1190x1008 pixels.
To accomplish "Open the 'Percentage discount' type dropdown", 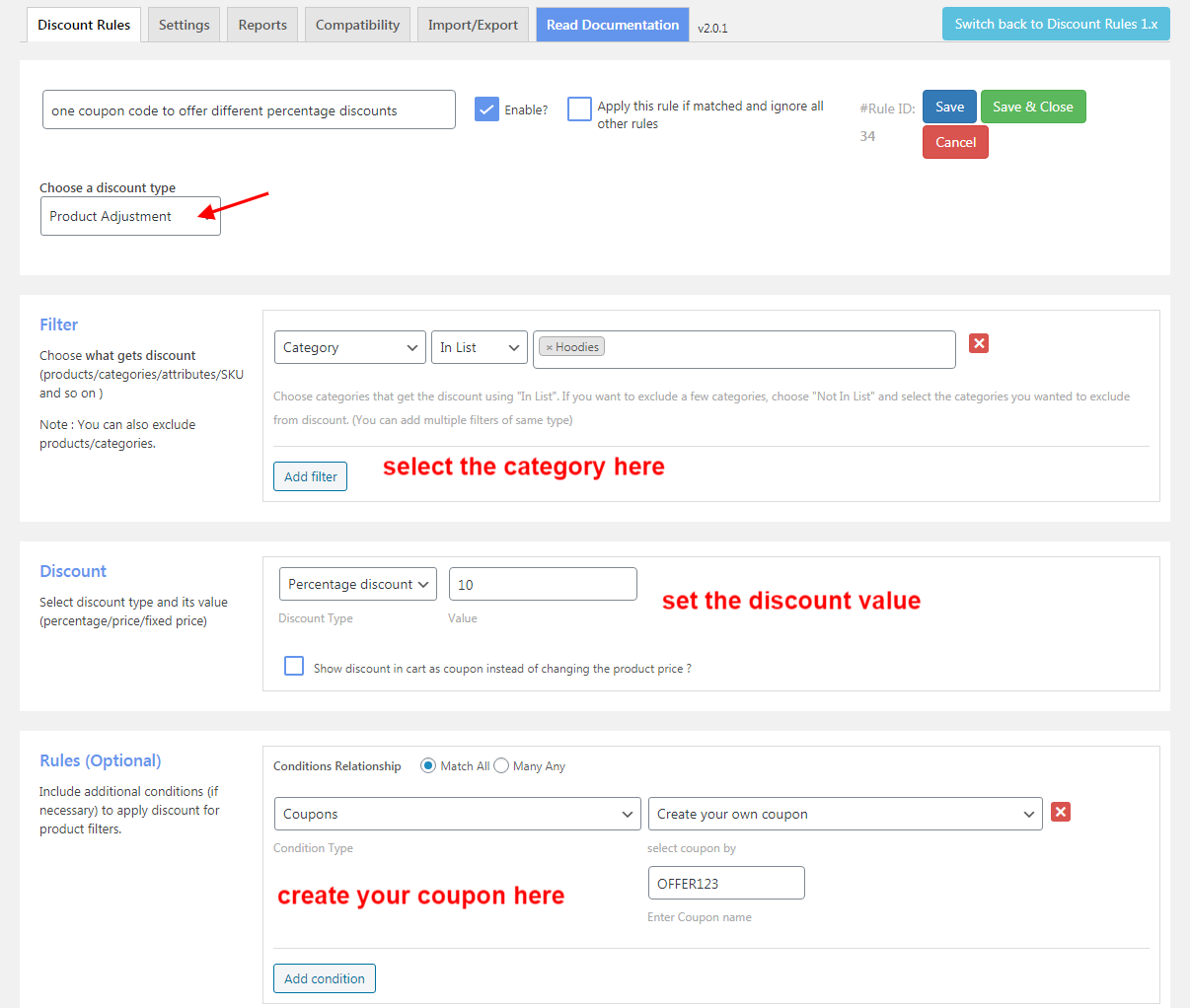I will pos(357,583).
